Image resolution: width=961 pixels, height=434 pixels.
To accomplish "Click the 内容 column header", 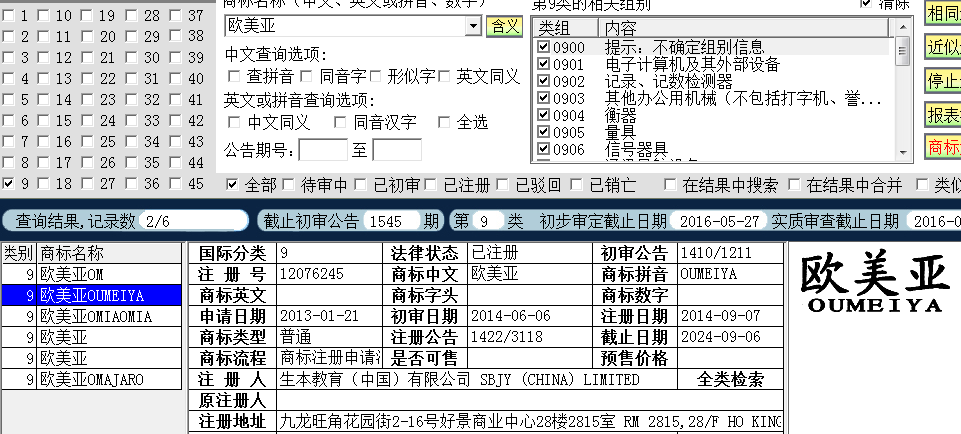I will [x=743, y=28].
